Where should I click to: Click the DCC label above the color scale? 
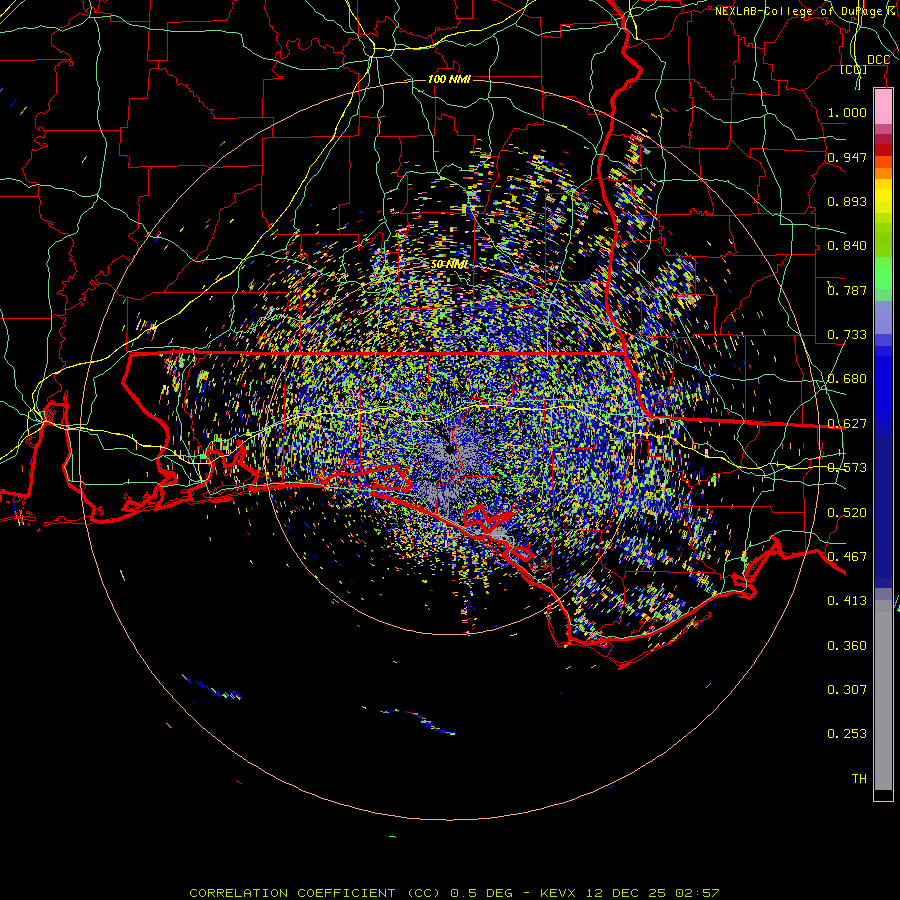(x=878, y=60)
